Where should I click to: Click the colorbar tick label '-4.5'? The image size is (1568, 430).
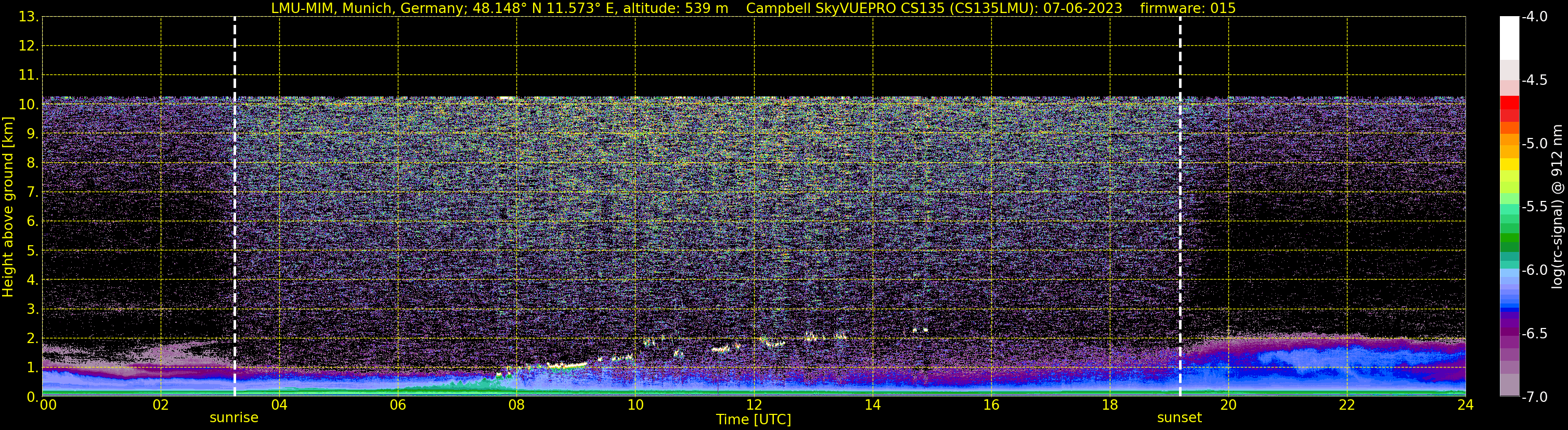(x=1535, y=80)
